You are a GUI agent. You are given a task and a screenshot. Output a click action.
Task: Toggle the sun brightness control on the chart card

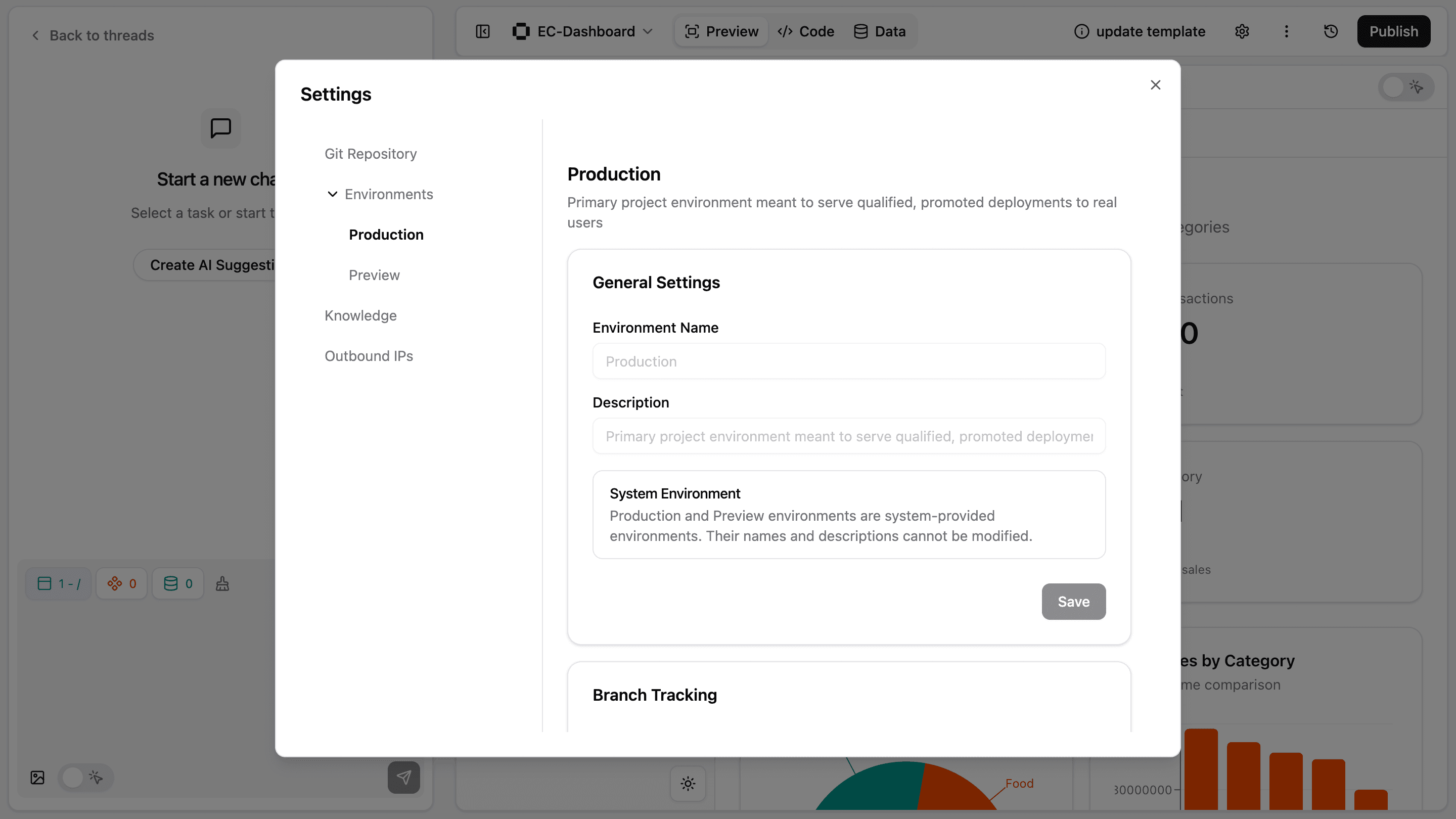[x=688, y=784]
